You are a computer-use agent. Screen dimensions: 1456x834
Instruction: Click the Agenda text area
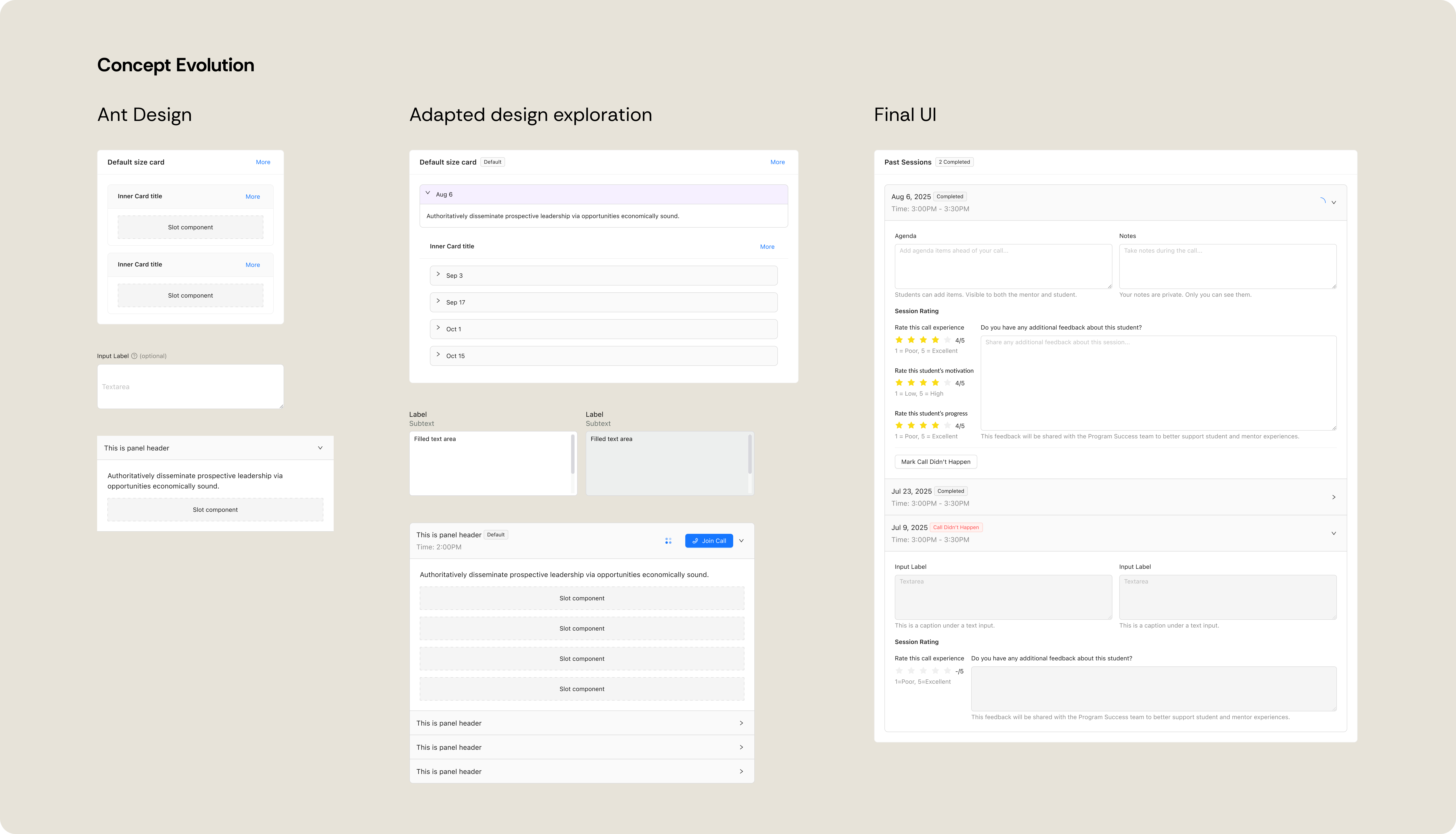pos(1003,266)
